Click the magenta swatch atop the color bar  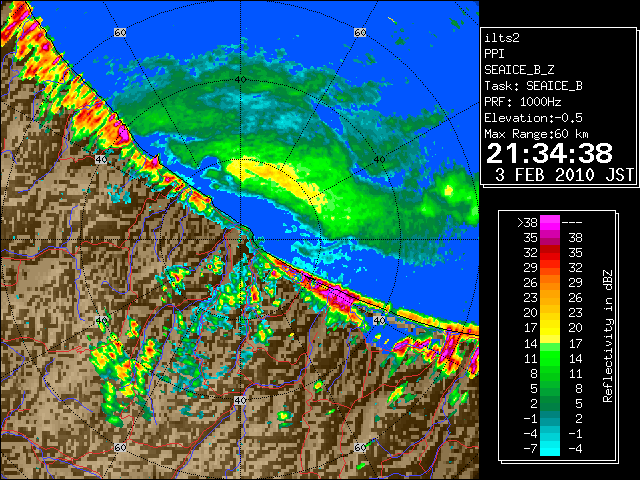tap(550, 223)
